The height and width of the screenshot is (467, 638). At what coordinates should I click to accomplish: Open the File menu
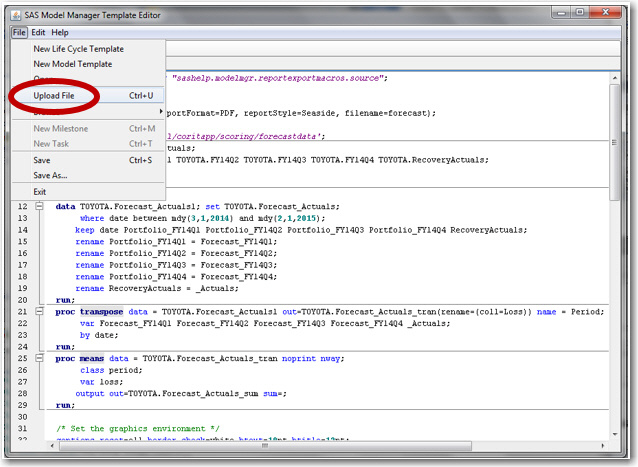tap(20, 32)
